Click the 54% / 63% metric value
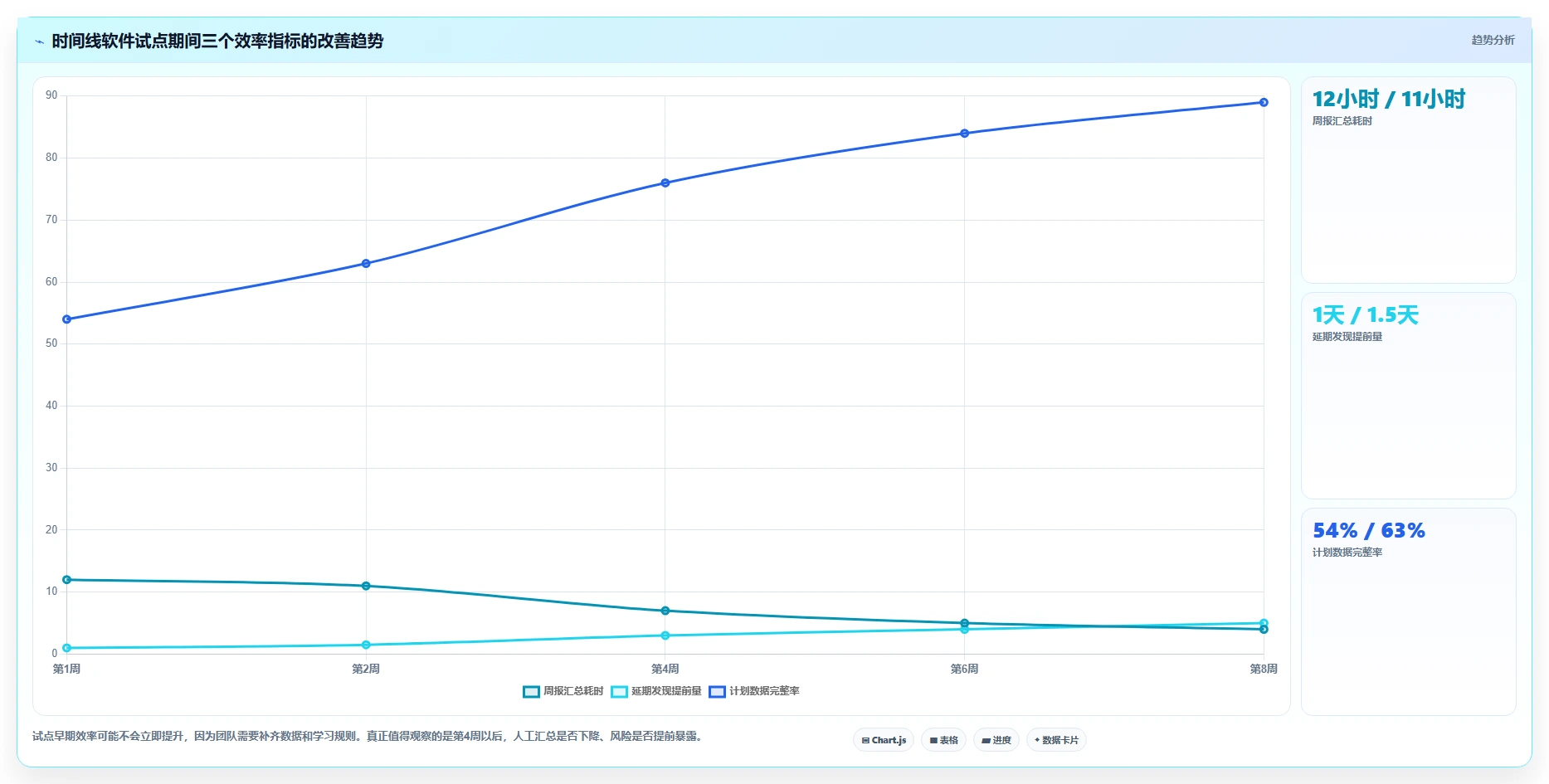1549x784 pixels. click(1369, 531)
